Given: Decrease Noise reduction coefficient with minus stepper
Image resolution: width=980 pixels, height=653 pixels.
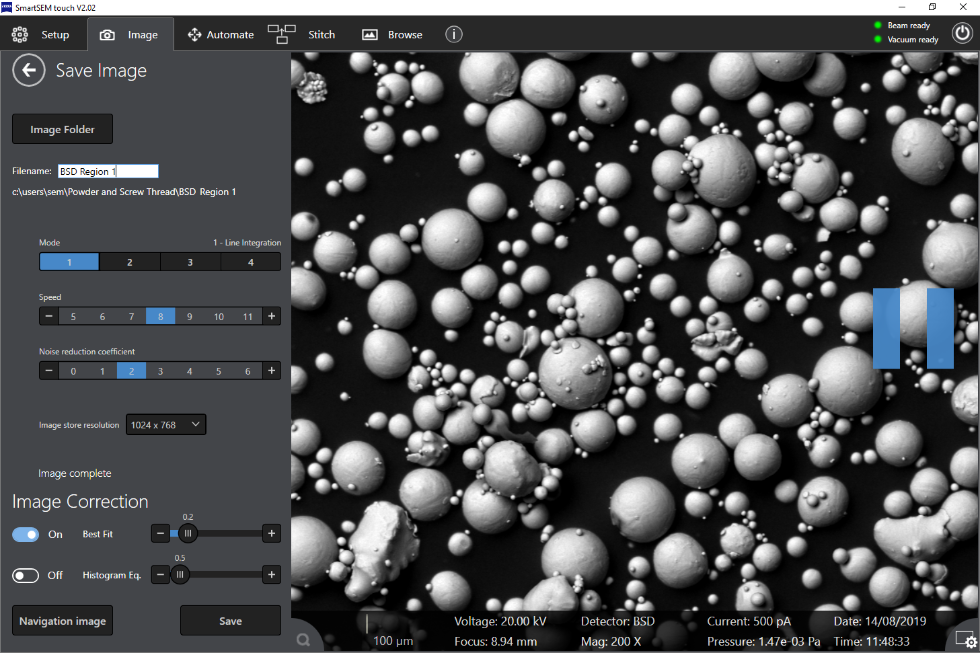Looking at the screenshot, I should click(x=48, y=370).
